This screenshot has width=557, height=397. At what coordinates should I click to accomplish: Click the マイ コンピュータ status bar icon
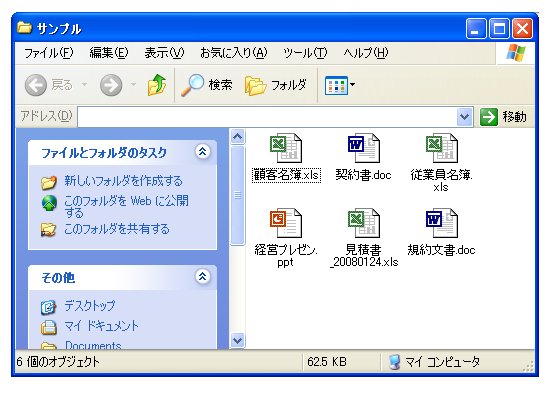click(x=395, y=362)
